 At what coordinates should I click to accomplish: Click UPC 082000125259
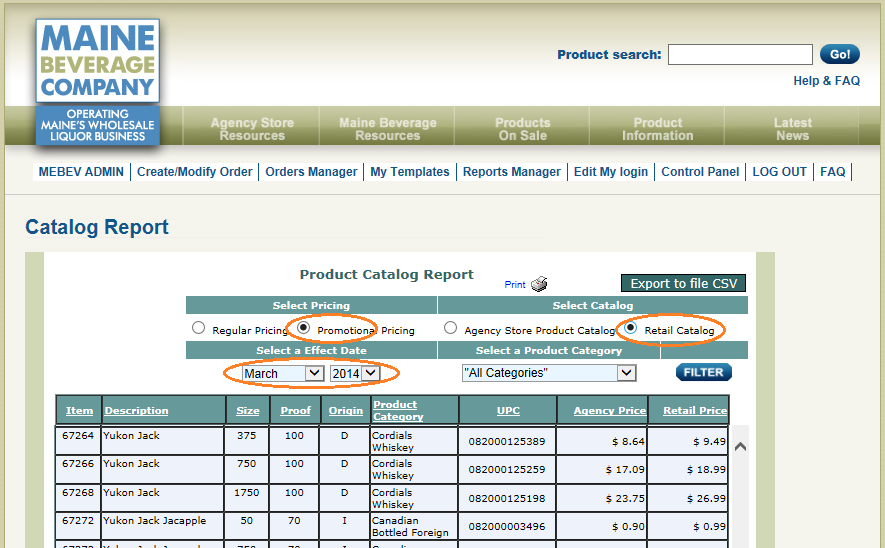(507, 470)
